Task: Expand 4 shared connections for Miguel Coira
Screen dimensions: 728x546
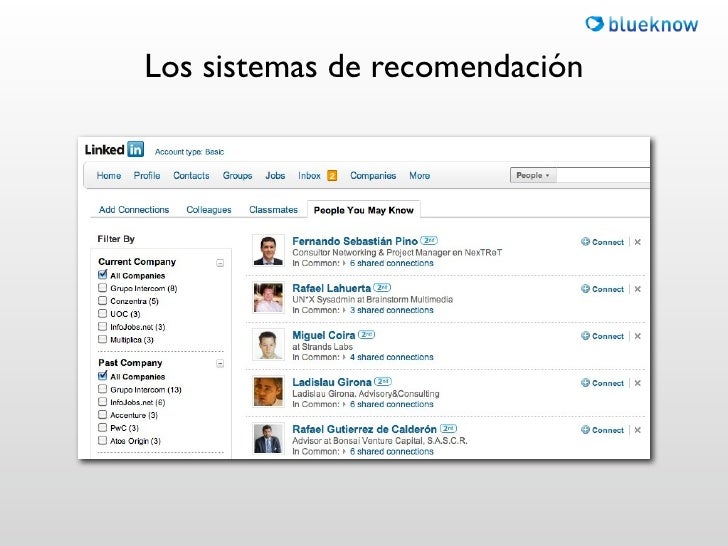Action: (391, 357)
